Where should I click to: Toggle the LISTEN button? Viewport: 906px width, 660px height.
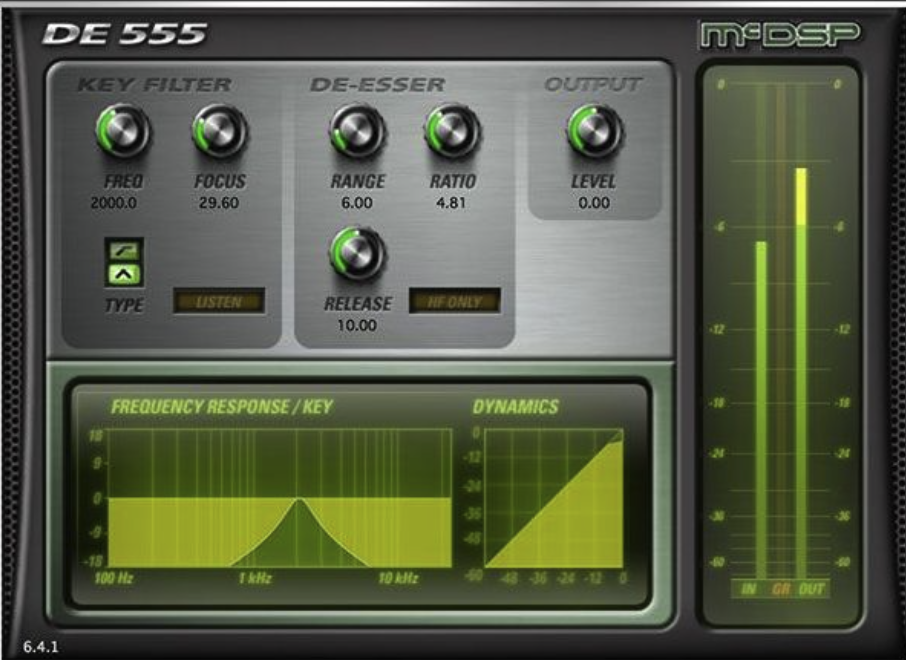point(219,301)
